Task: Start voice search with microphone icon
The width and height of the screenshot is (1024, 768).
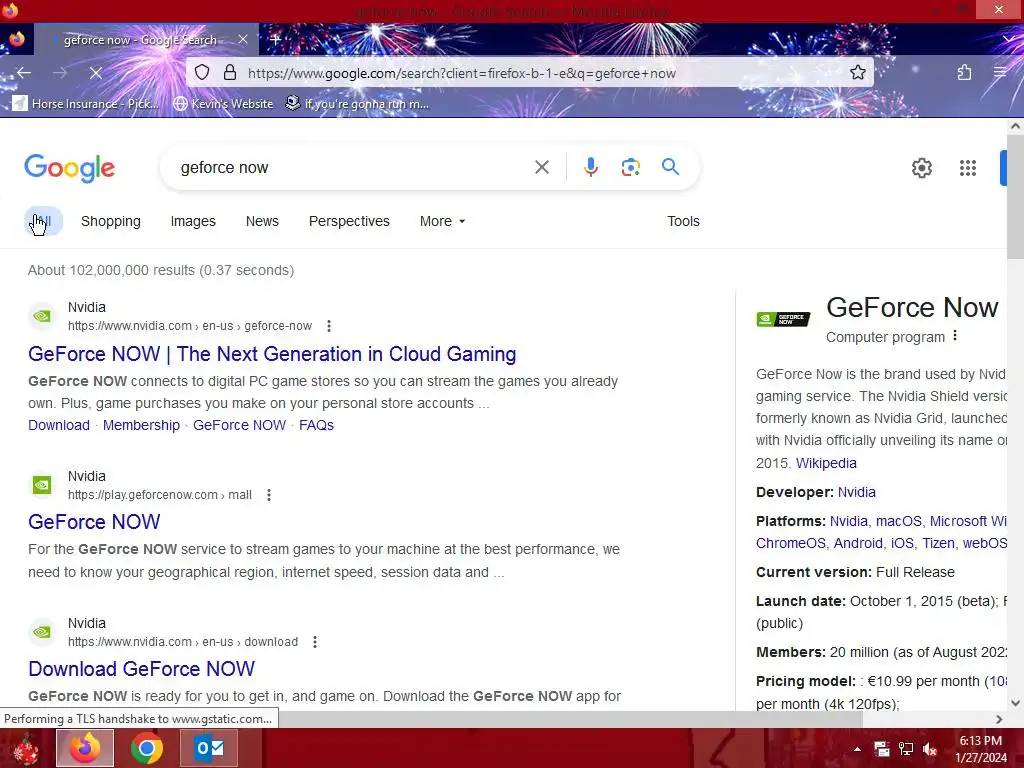Action: (590, 167)
